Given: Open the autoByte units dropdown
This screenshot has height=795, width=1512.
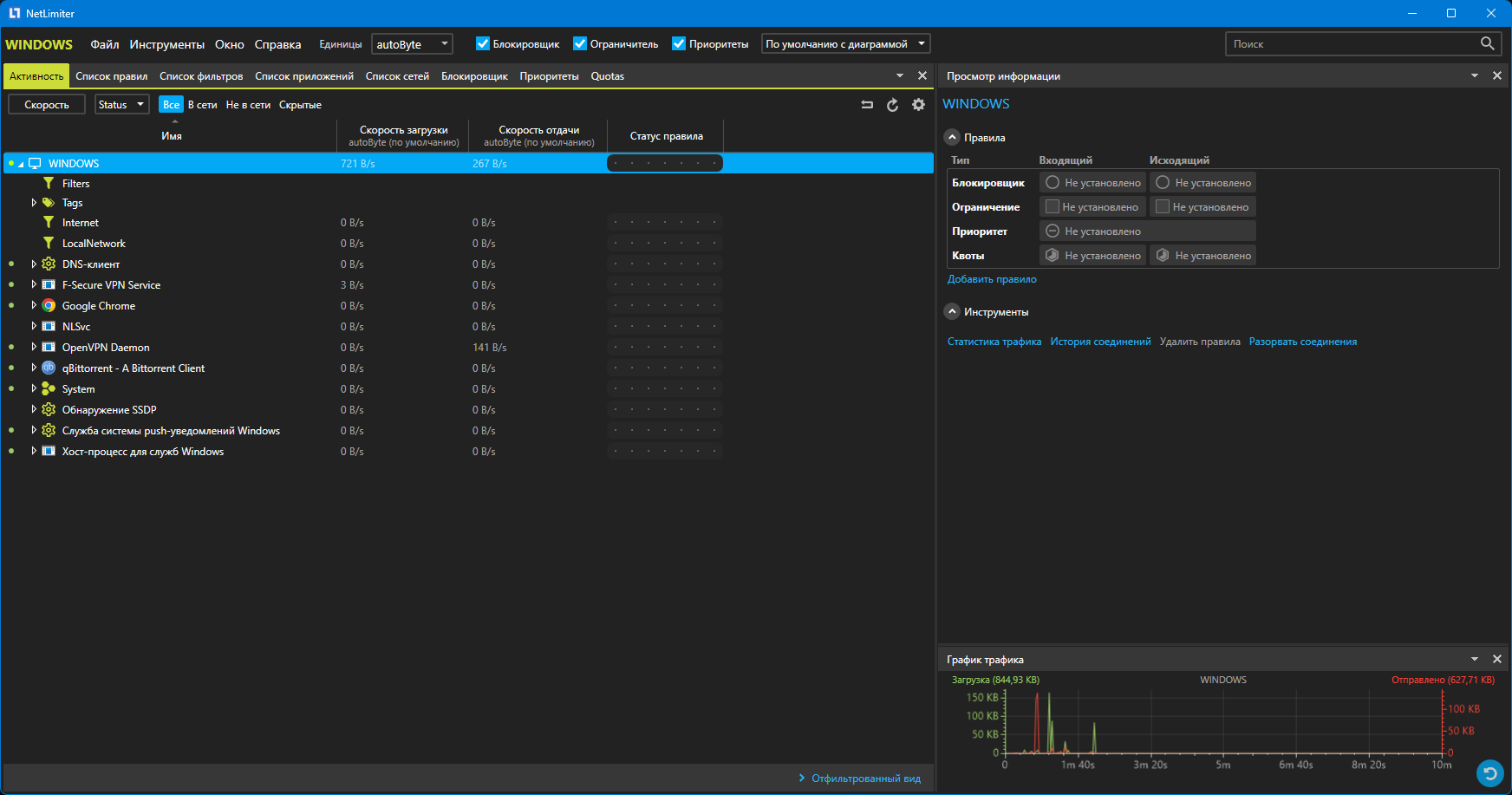Looking at the screenshot, I should point(412,44).
